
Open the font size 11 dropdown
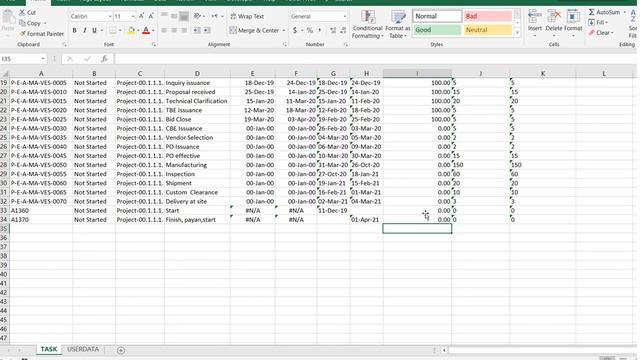tap(133, 16)
